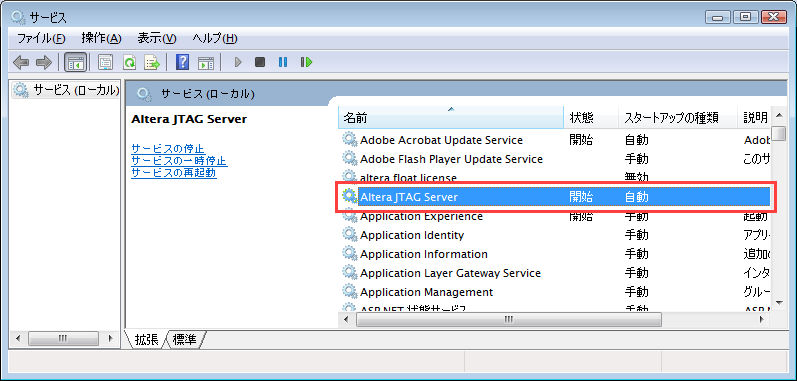
Task: Go forward with the right arrow toolbar icon
Action: coord(44,62)
